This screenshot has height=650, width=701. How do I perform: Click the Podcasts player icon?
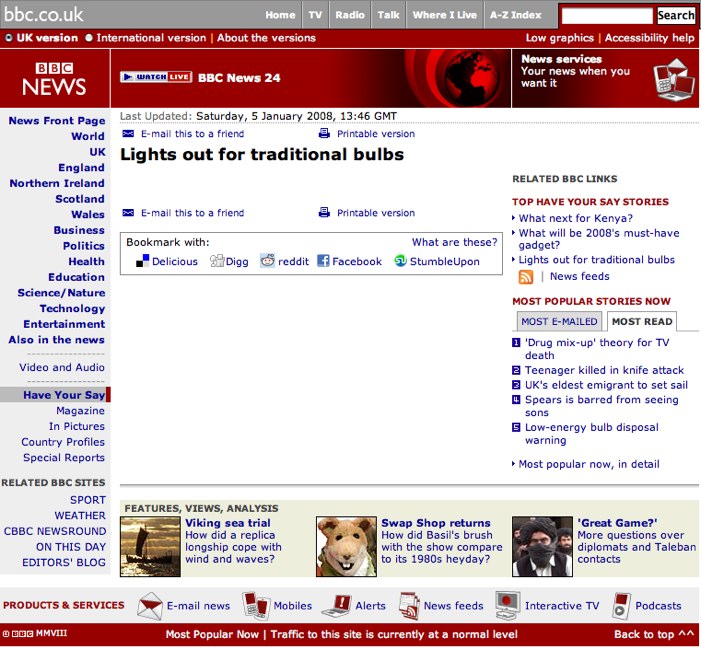tap(621, 606)
